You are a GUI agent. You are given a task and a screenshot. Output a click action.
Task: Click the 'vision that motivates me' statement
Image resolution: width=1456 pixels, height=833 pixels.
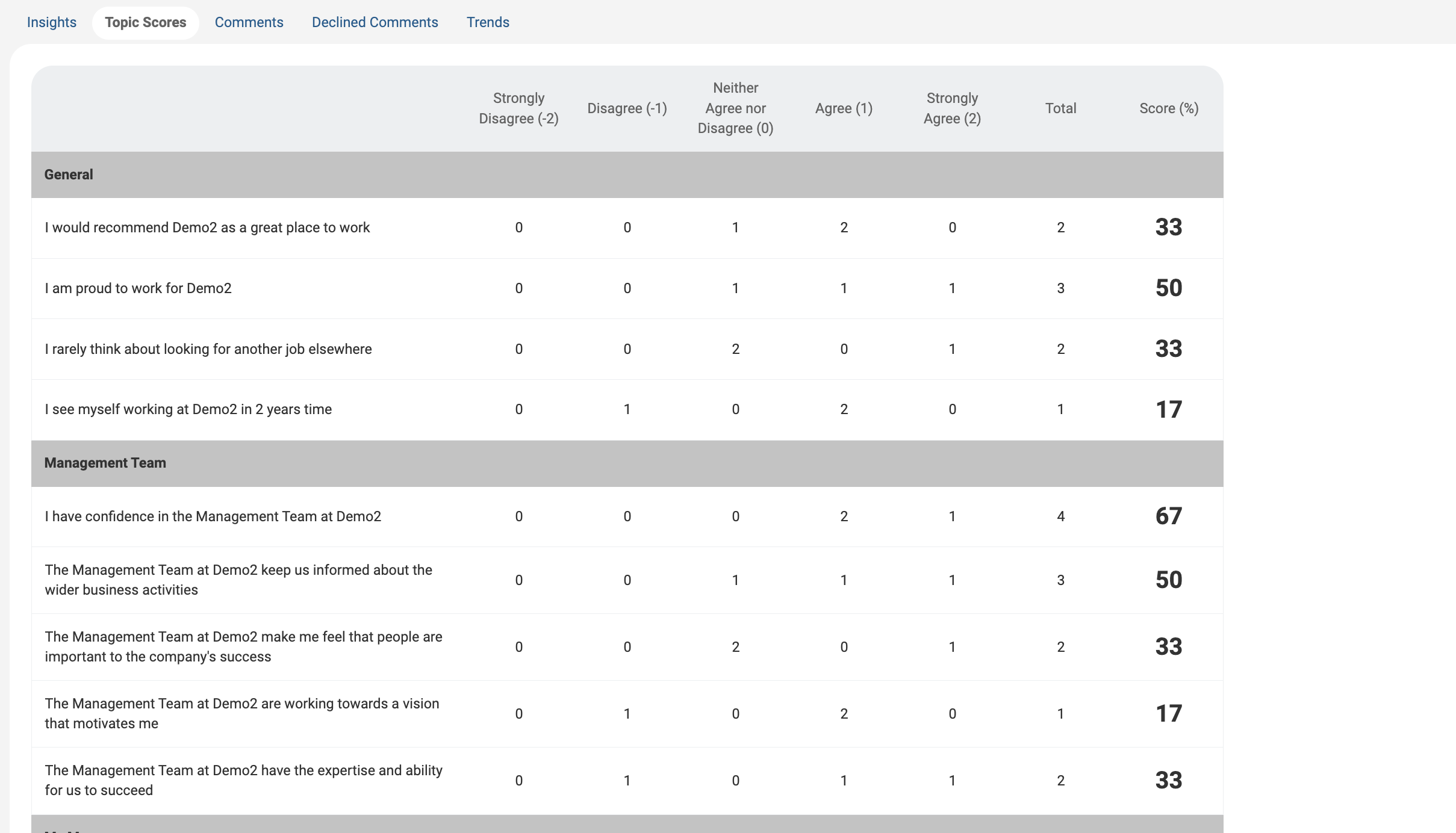pos(242,713)
